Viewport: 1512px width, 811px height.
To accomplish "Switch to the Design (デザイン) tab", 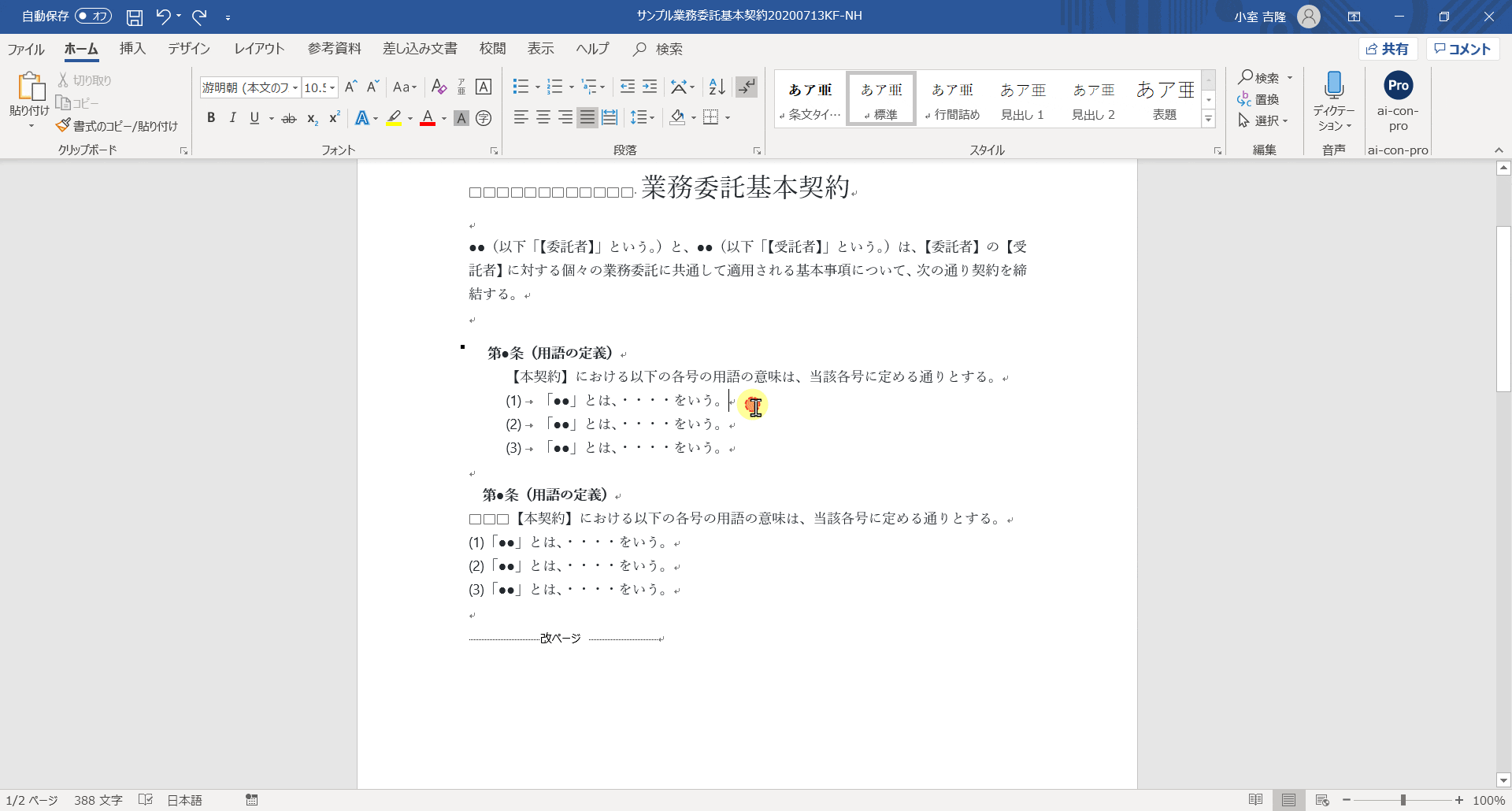I will click(189, 49).
